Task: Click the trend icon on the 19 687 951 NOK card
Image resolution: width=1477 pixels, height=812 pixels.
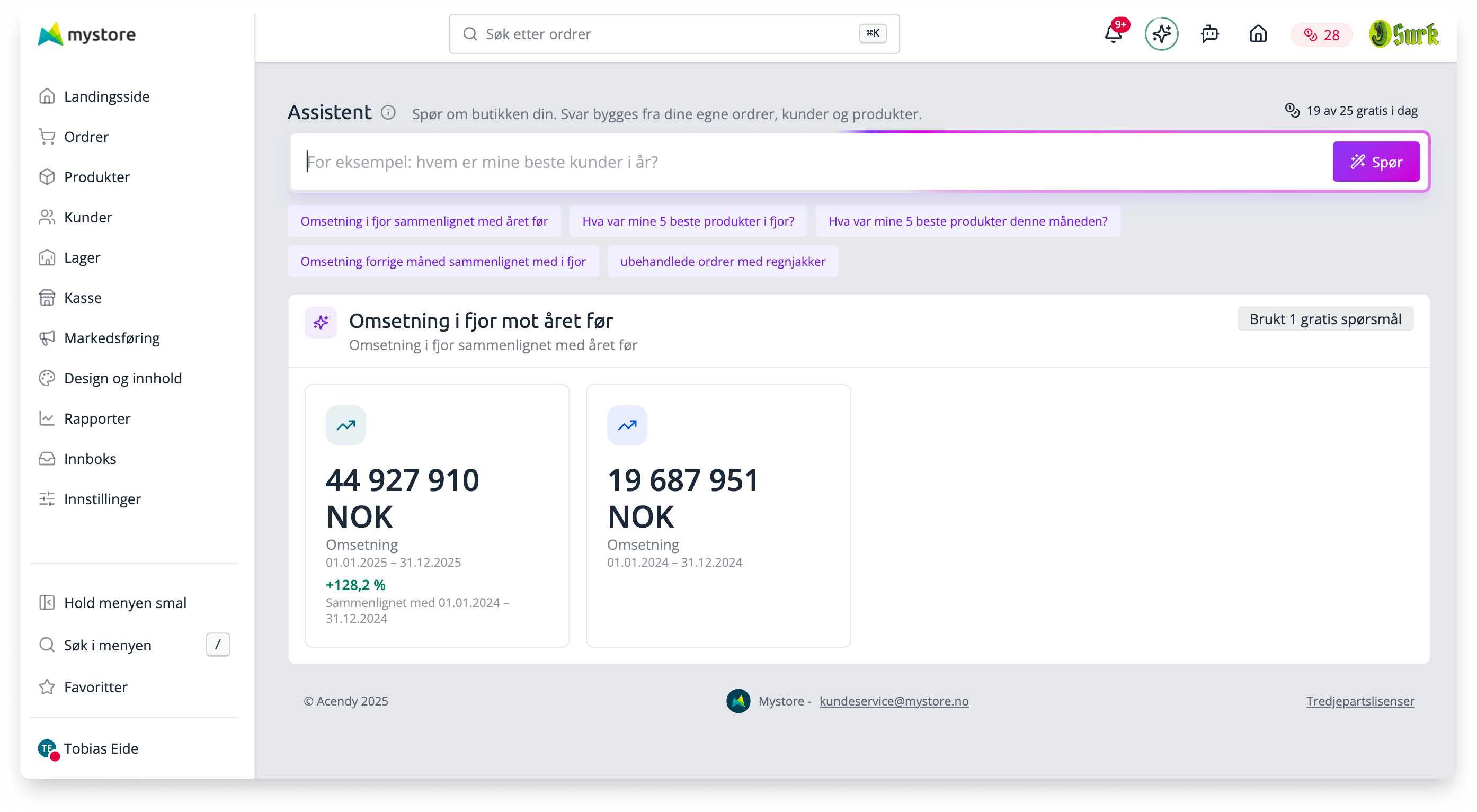Action: tap(627, 425)
